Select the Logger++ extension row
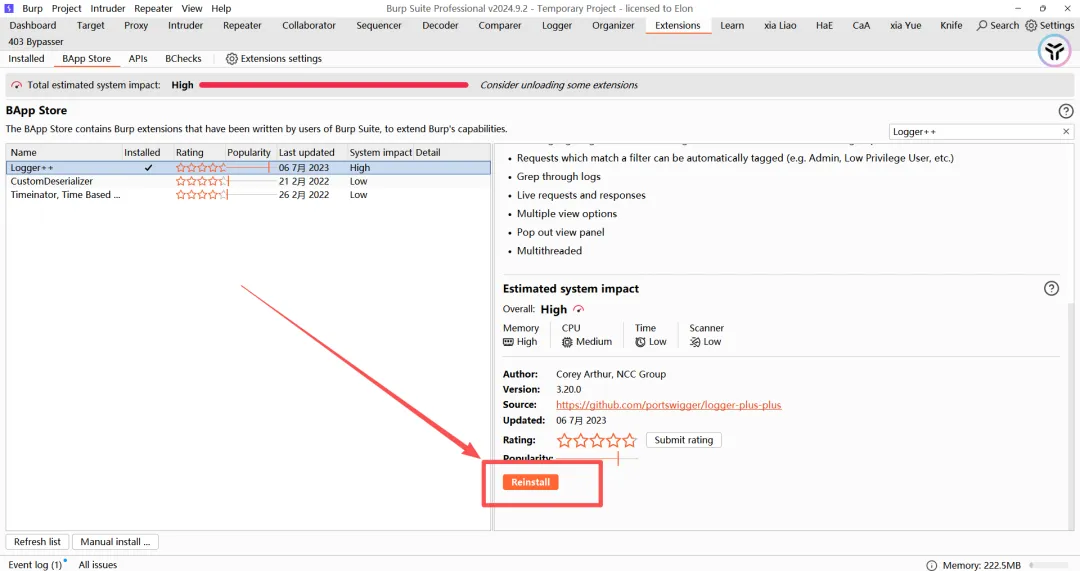1080x571 pixels. point(248,167)
